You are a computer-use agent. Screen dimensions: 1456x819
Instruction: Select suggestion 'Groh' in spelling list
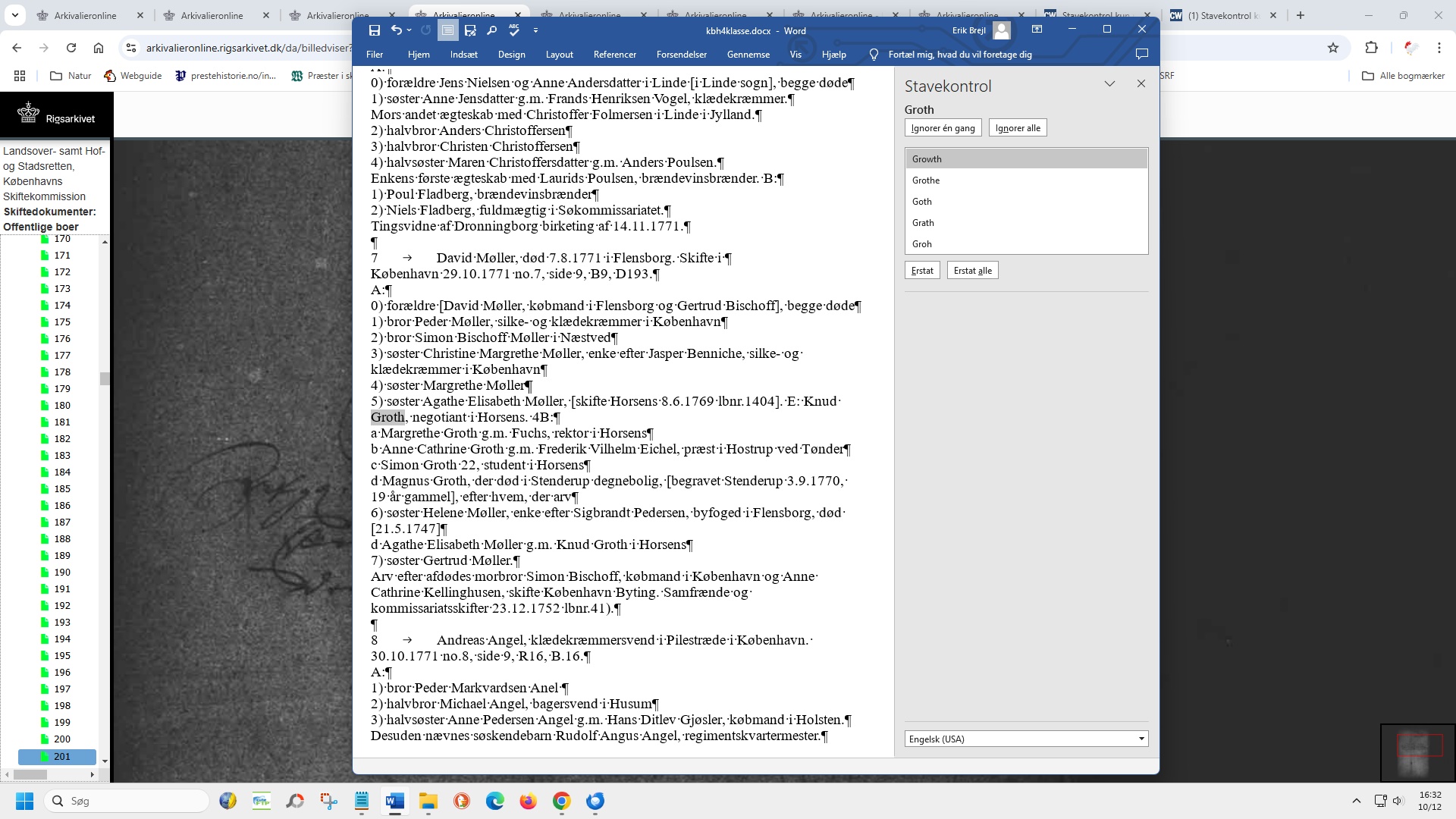coord(1026,244)
